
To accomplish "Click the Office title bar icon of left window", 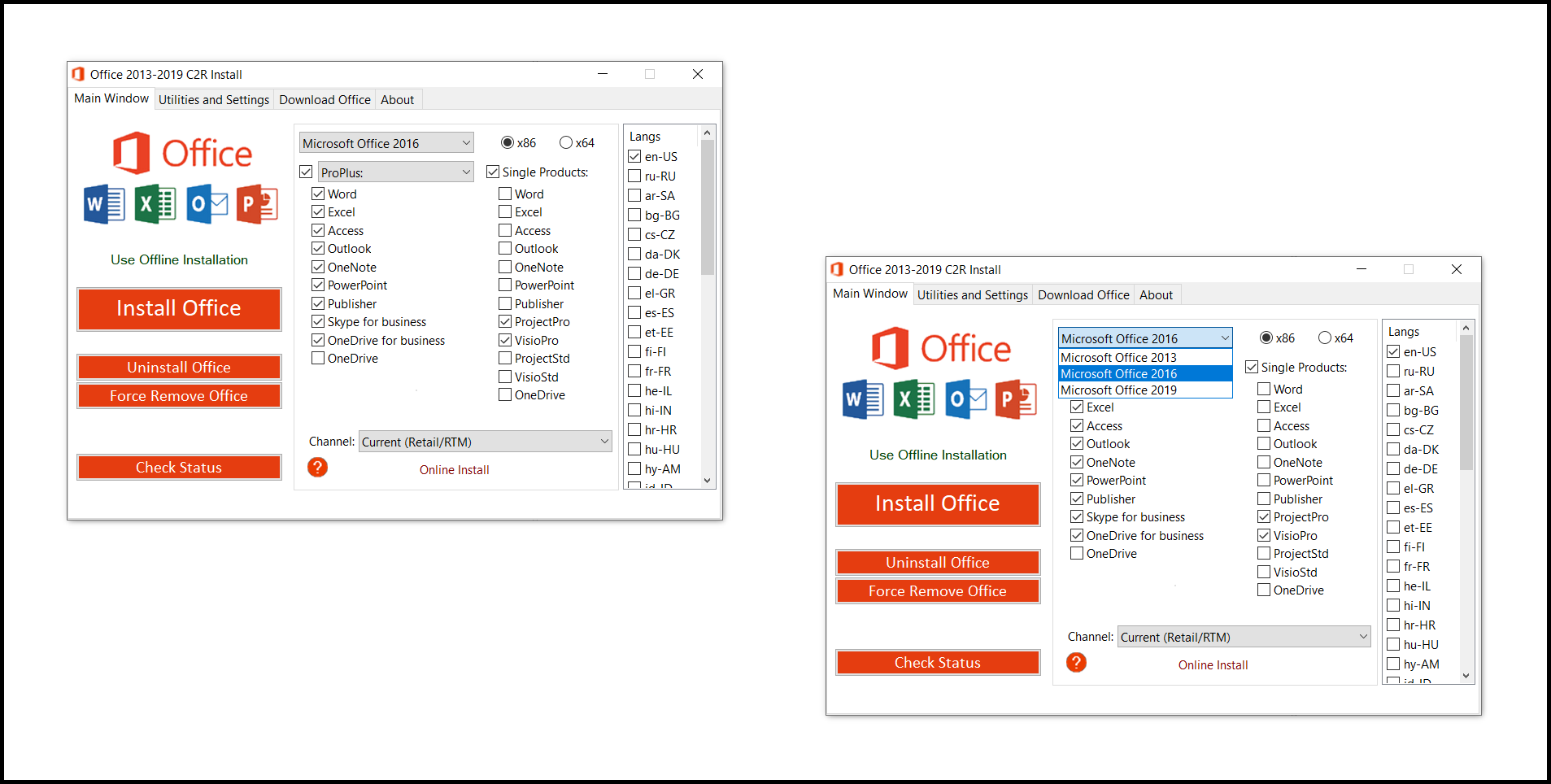I will tap(78, 74).
